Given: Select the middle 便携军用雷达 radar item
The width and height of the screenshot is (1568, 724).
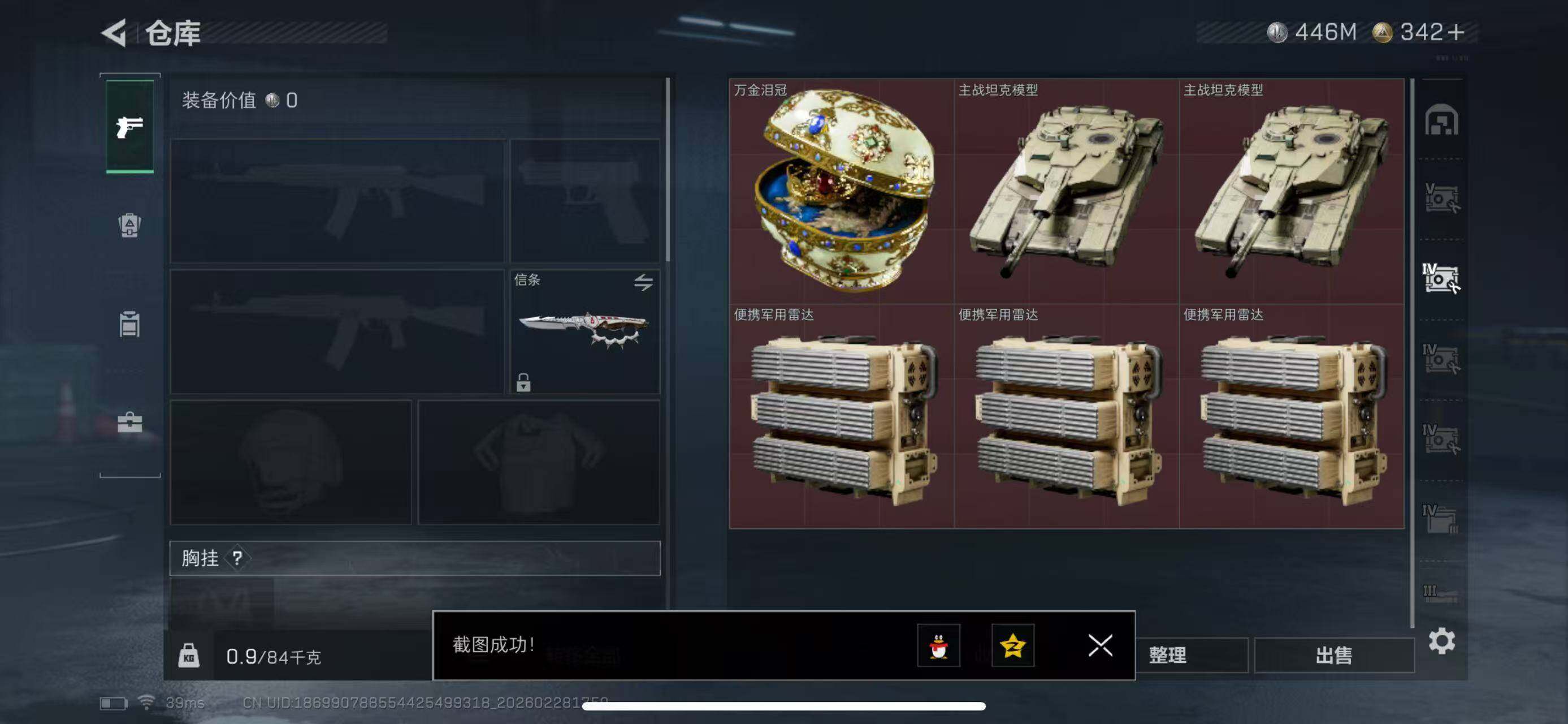Looking at the screenshot, I should pyautogui.click(x=1067, y=416).
